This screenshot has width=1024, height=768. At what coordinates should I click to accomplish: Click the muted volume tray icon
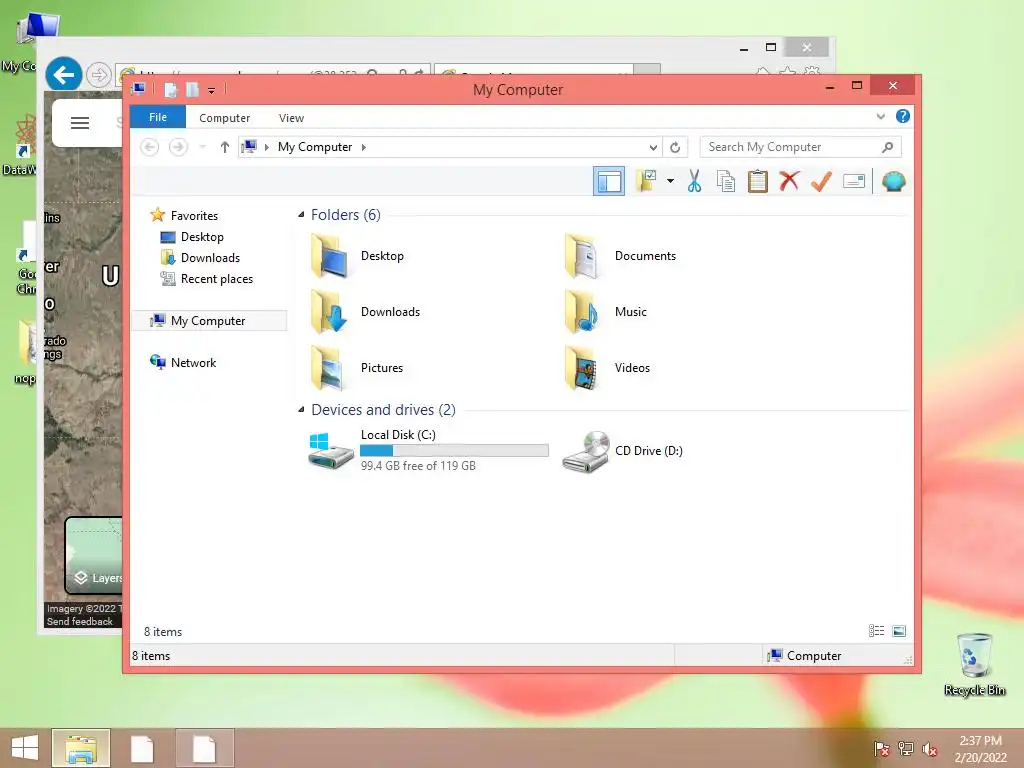click(929, 748)
